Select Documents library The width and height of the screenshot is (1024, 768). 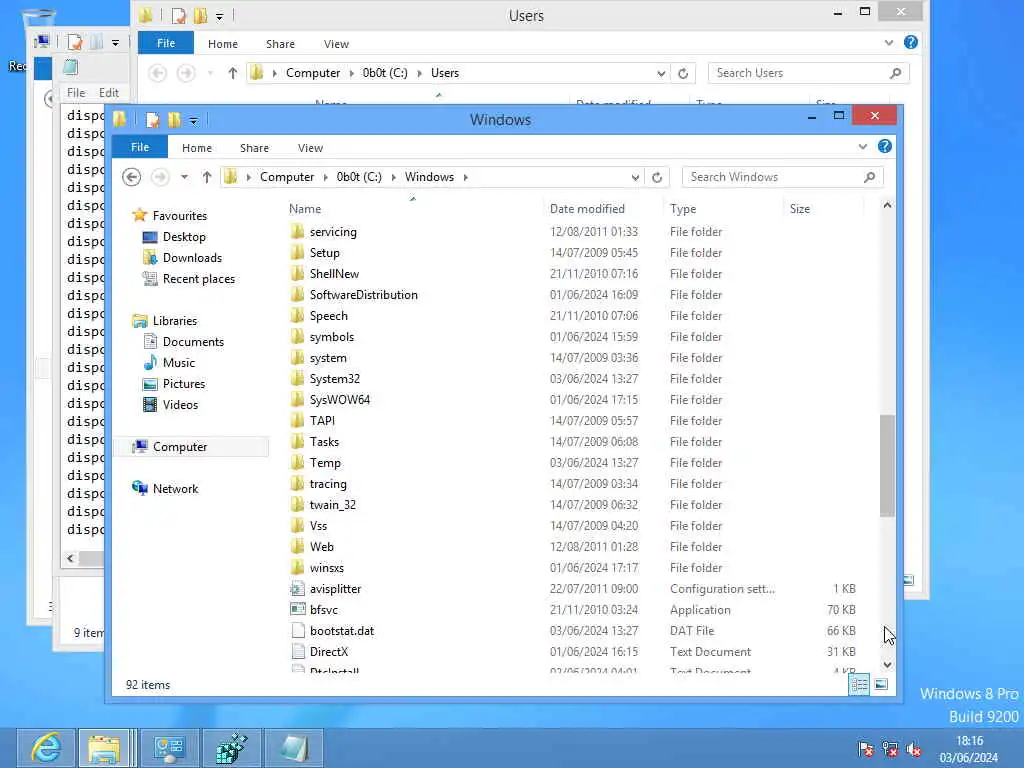point(193,342)
